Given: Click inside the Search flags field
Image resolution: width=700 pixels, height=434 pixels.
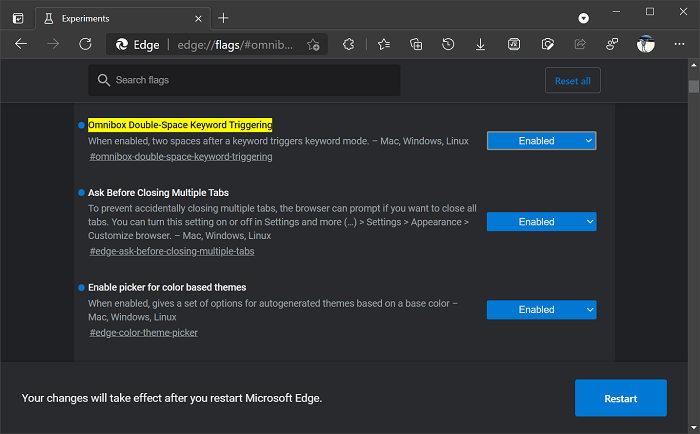Looking at the screenshot, I should click(244, 80).
